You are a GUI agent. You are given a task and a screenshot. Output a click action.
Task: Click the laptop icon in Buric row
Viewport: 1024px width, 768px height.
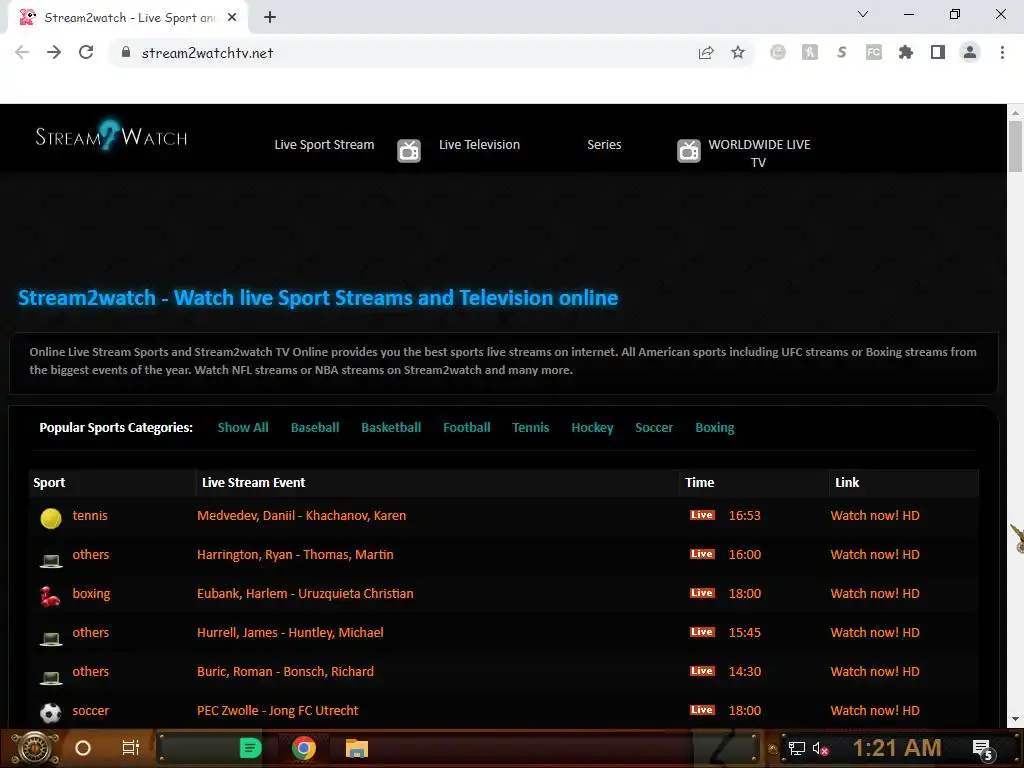tap(51, 677)
